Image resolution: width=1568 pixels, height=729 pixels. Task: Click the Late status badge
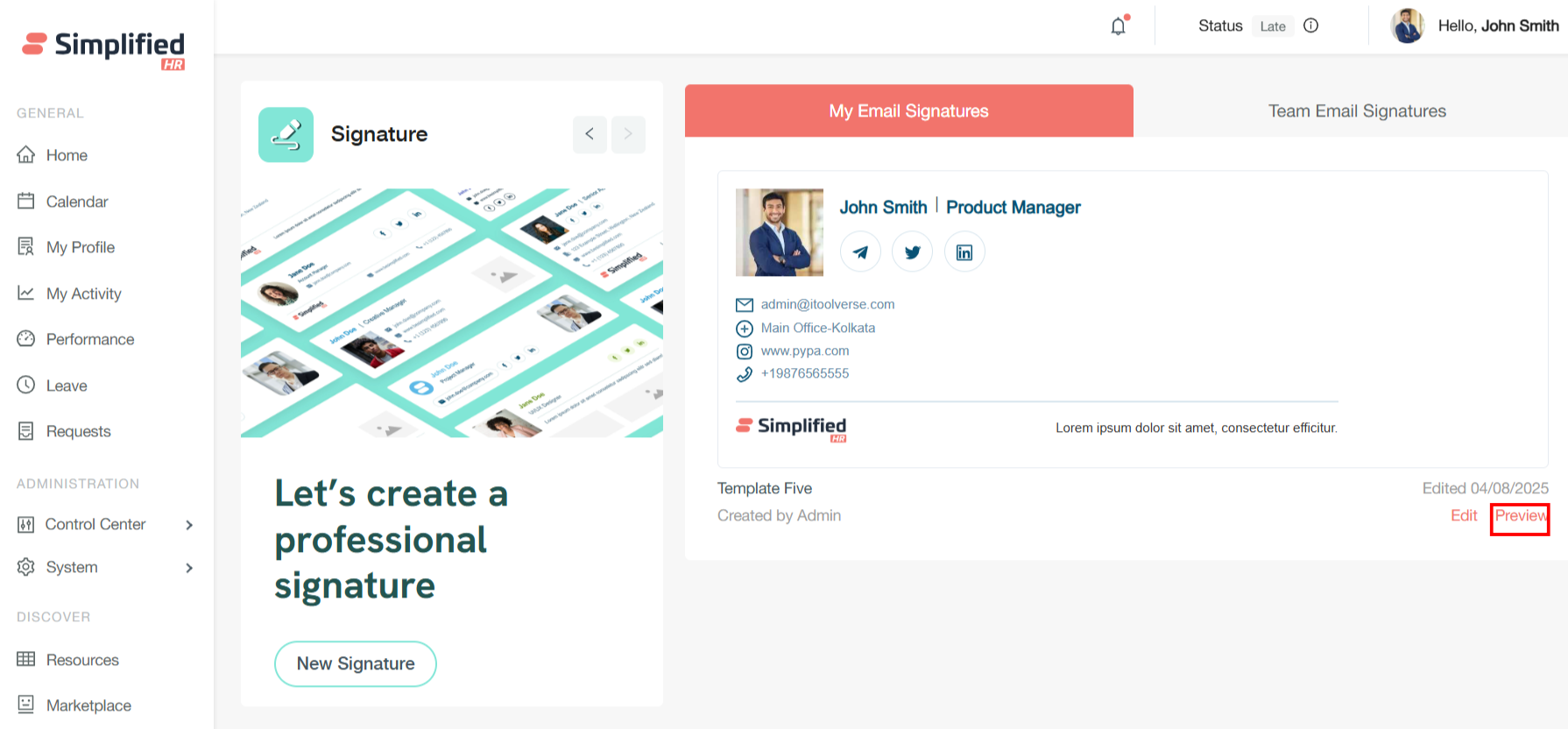tap(1272, 26)
